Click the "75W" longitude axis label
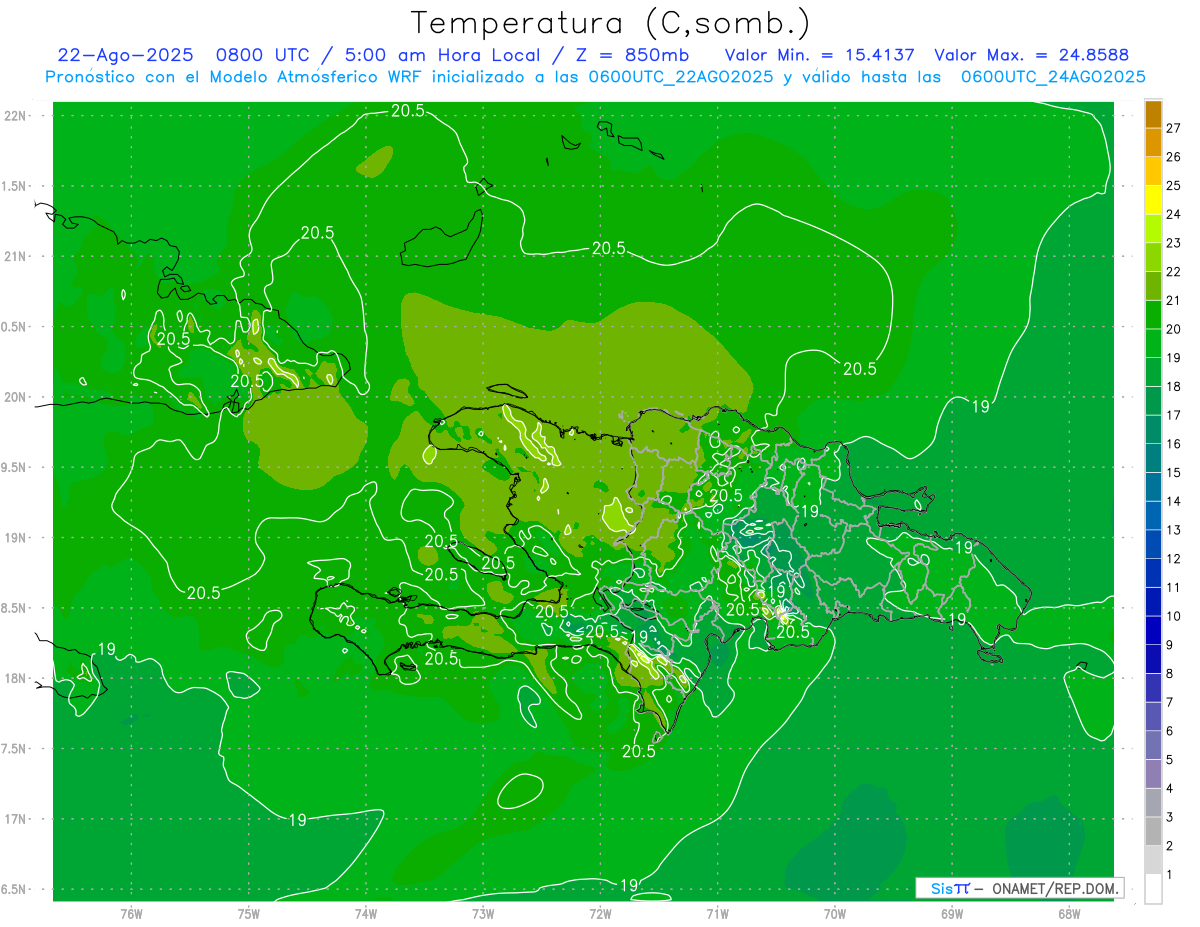The image size is (1200, 927). click(248, 913)
